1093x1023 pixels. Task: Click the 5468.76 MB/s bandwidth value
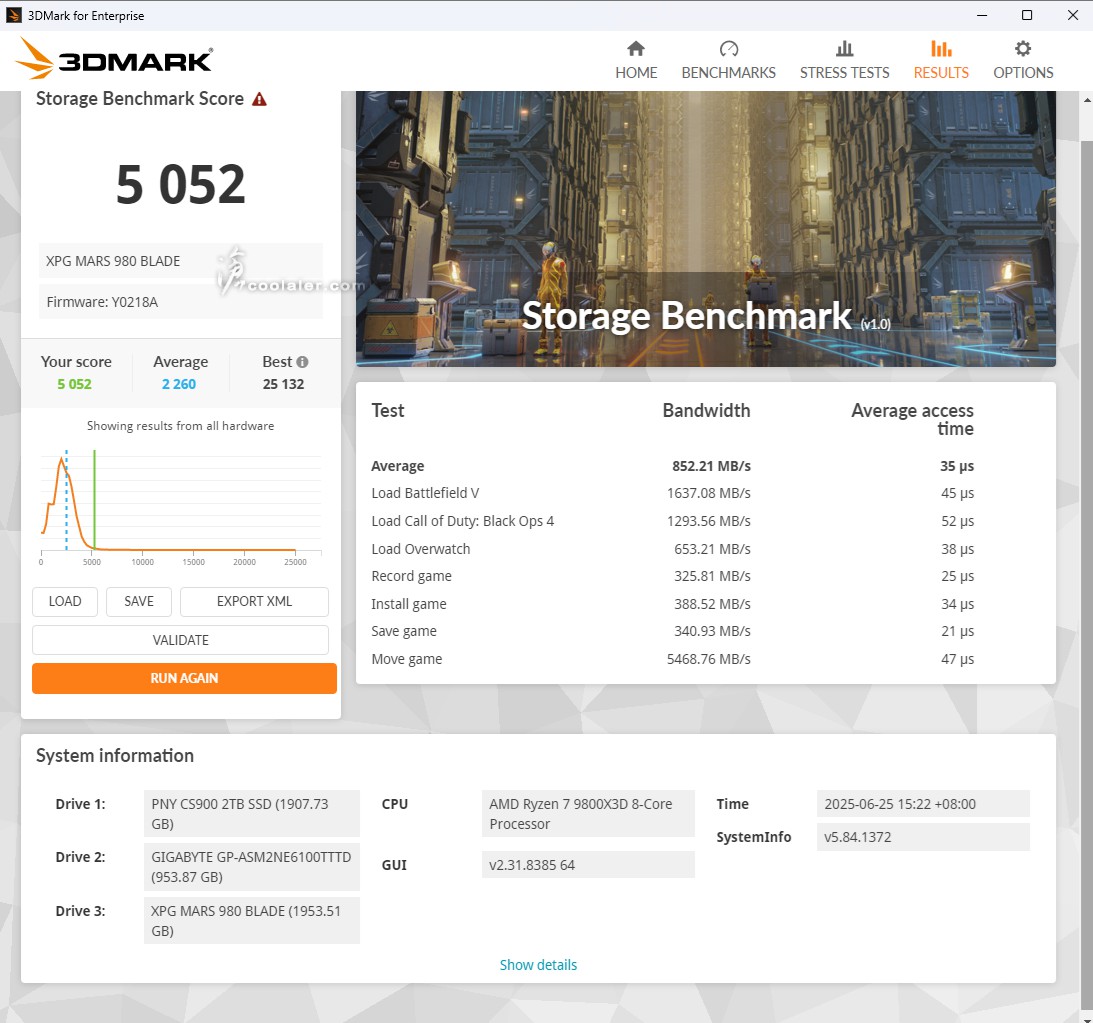click(708, 659)
